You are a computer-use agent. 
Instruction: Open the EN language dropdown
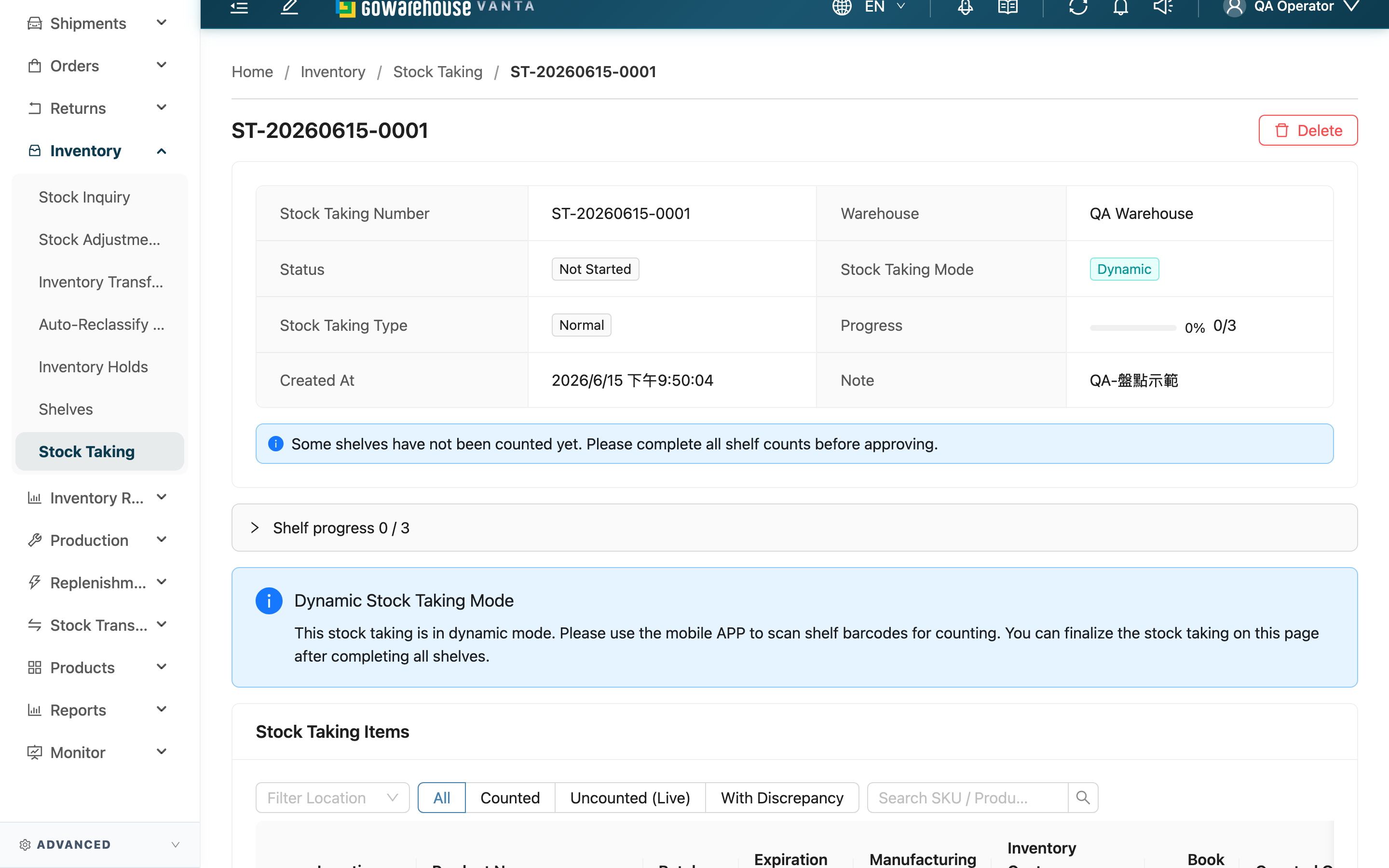pos(885,7)
